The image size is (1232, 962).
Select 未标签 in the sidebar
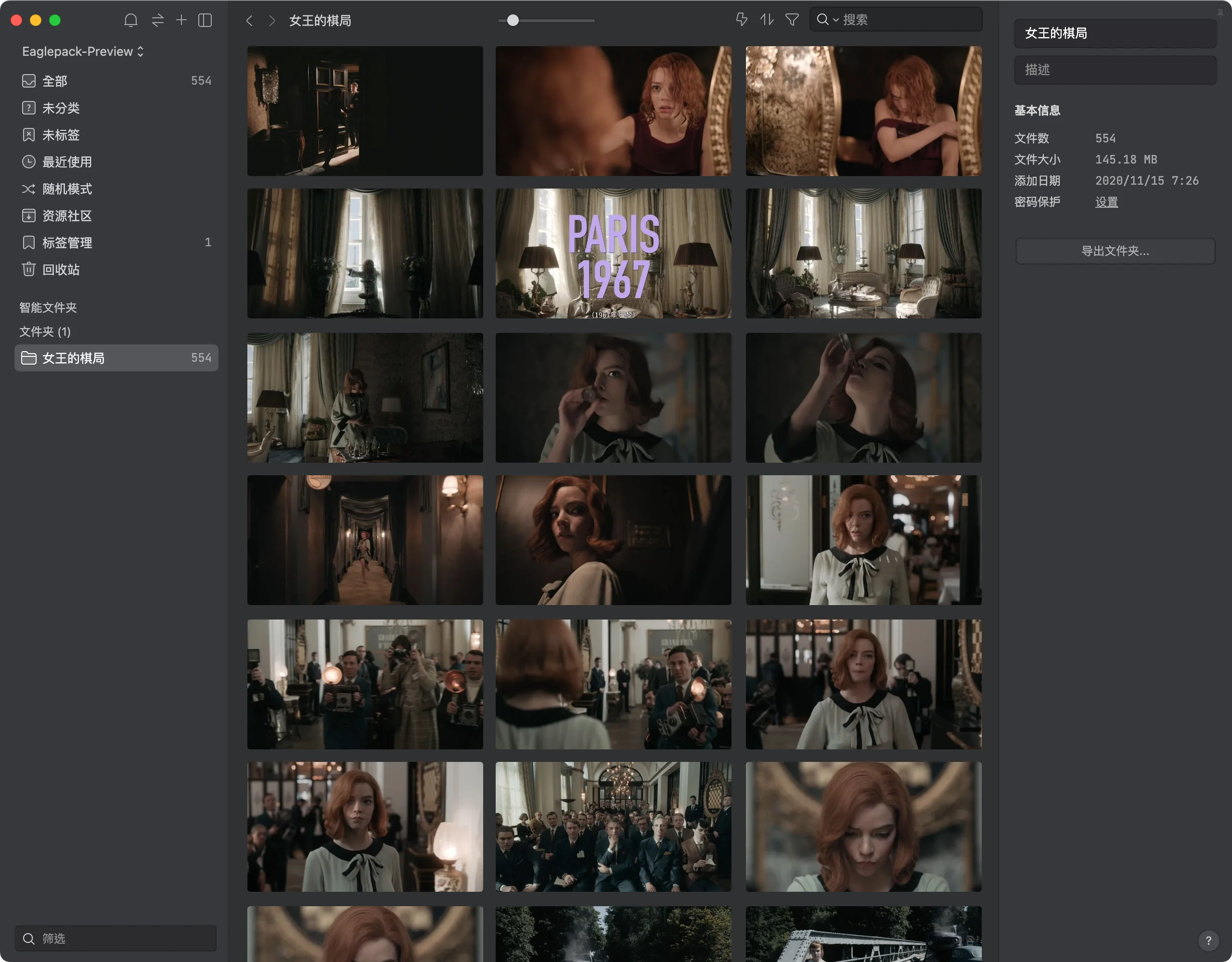(x=116, y=135)
